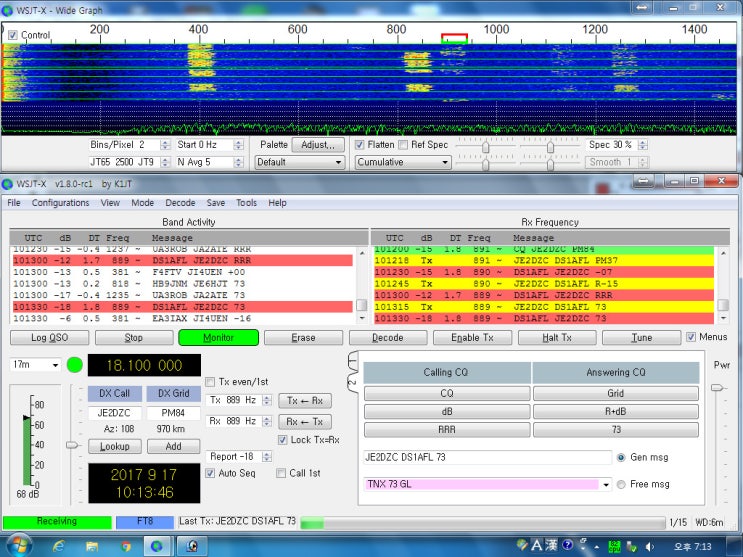Click the Rx ← Tx frequency copy button
The height and width of the screenshot is (557, 743).
tap(301, 421)
